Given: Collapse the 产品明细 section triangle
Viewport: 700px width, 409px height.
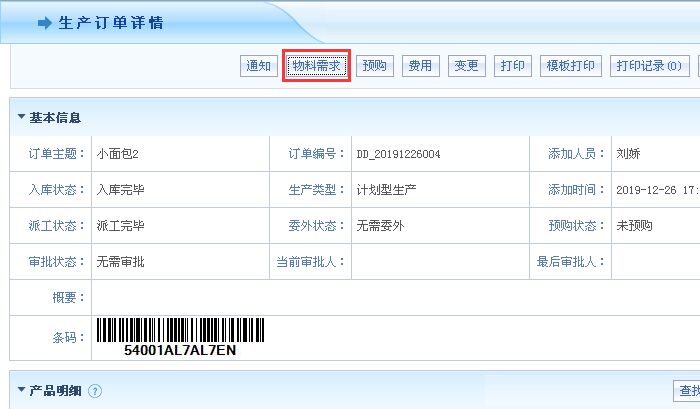Looking at the screenshot, I should [x=21, y=390].
